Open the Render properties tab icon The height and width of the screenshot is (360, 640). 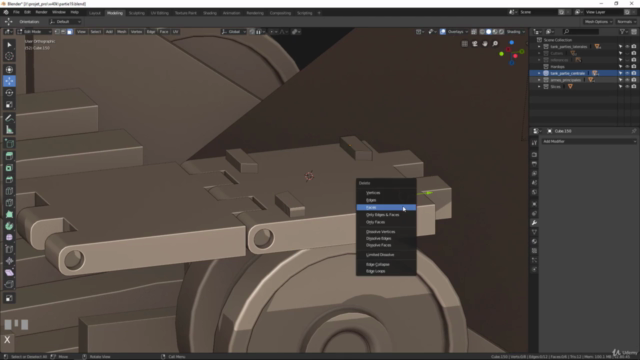[x=534, y=155]
